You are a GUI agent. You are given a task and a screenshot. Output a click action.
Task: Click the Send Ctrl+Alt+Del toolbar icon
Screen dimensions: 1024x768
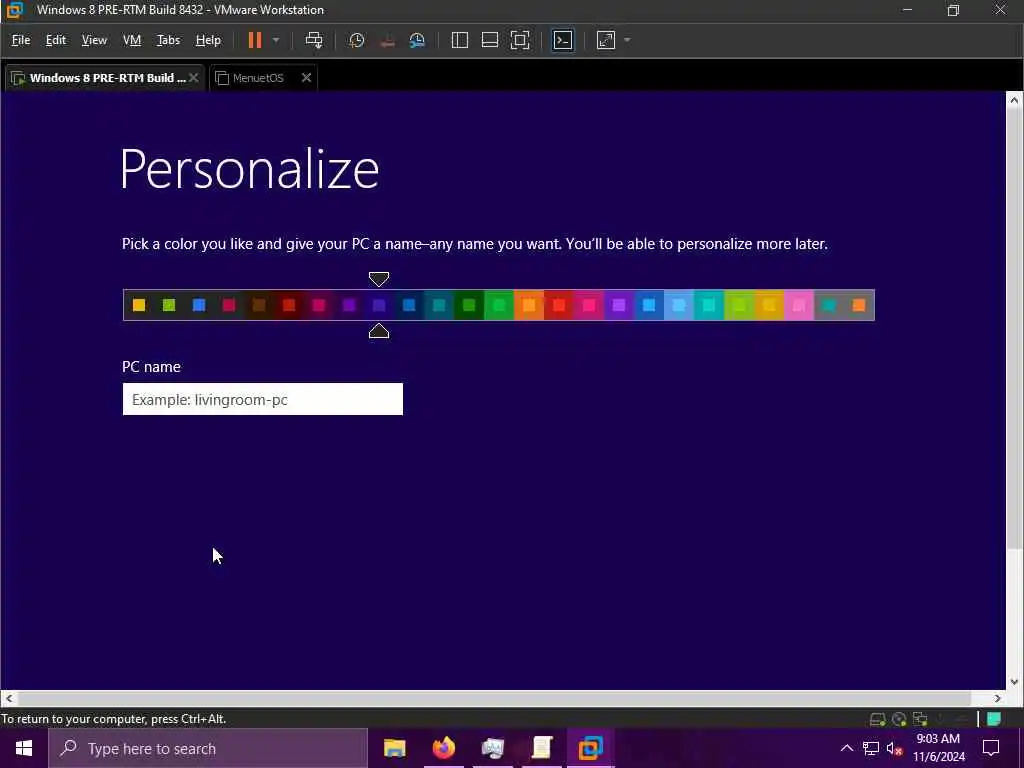pyautogui.click(x=314, y=40)
